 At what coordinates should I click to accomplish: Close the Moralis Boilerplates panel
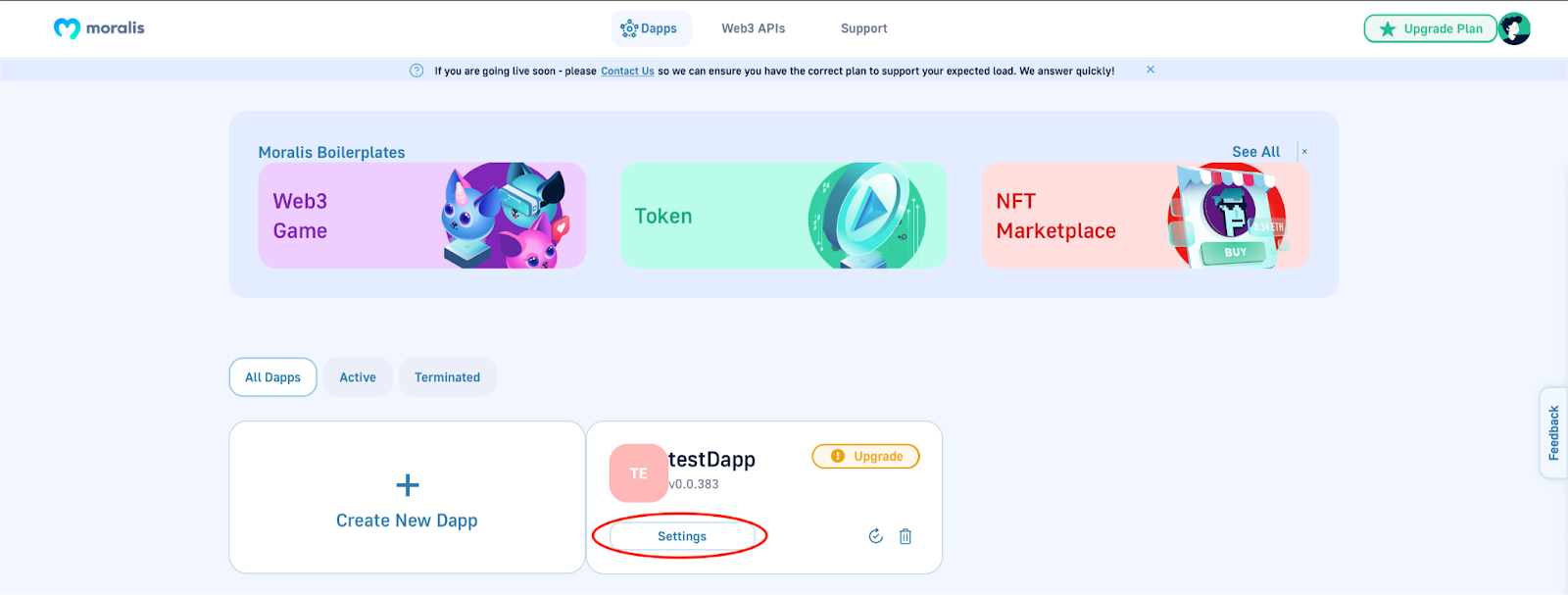[x=1304, y=152]
